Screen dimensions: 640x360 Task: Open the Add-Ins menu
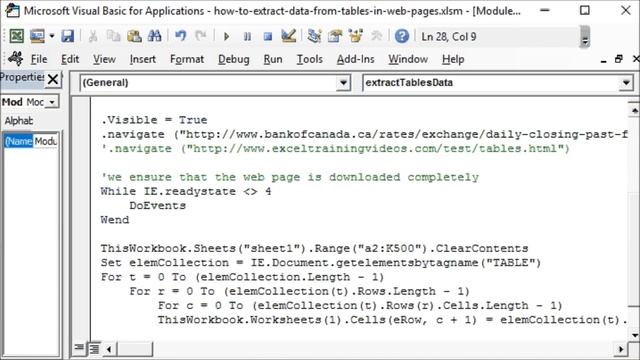point(355,60)
